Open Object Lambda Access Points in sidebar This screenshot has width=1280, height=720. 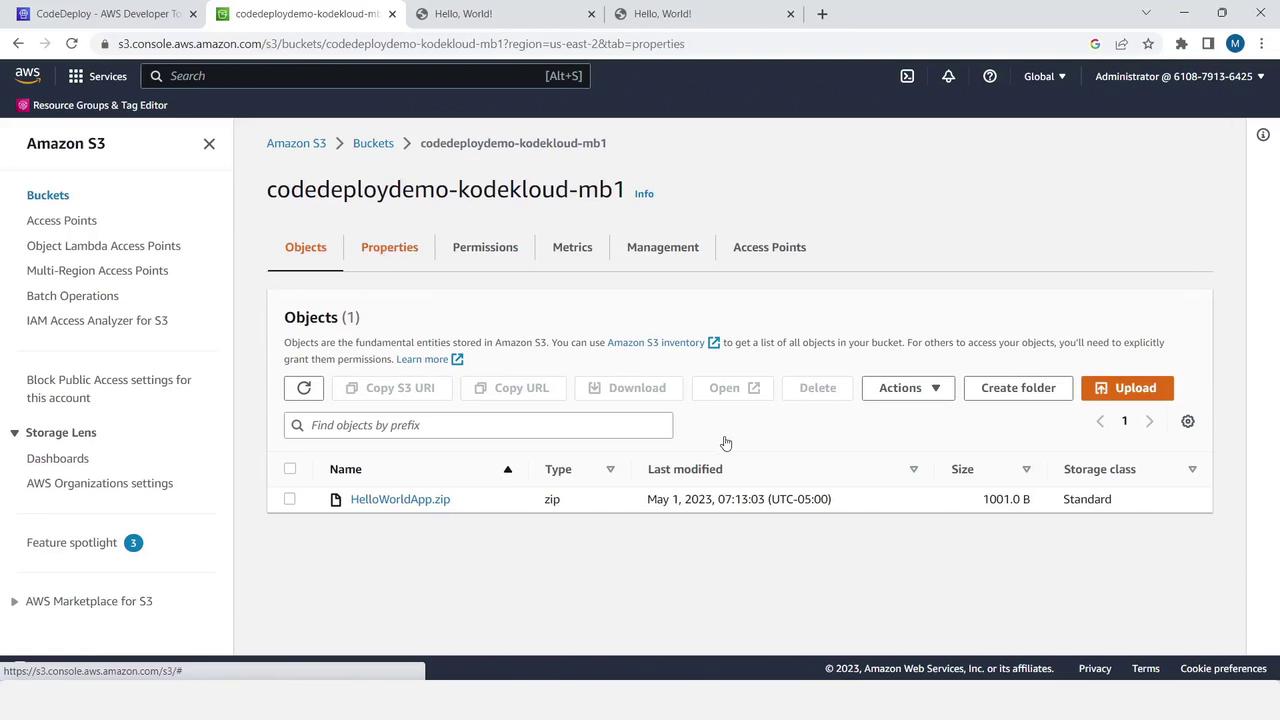pyautogui.click(x=104, y=246)
